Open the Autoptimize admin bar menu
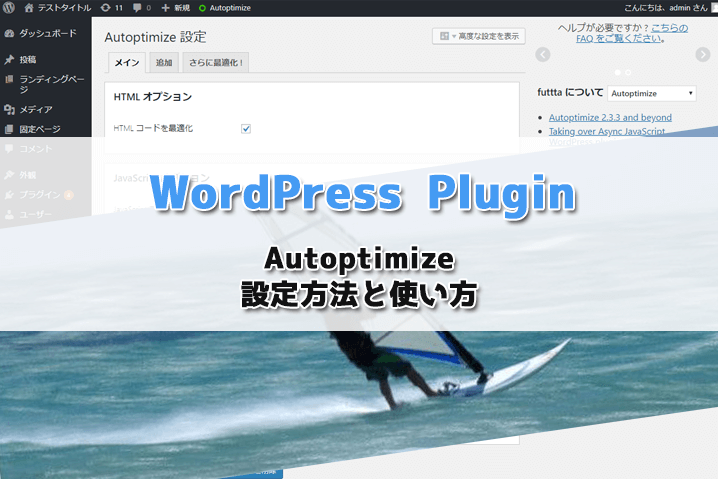718x479 pixels. [225, 8]
